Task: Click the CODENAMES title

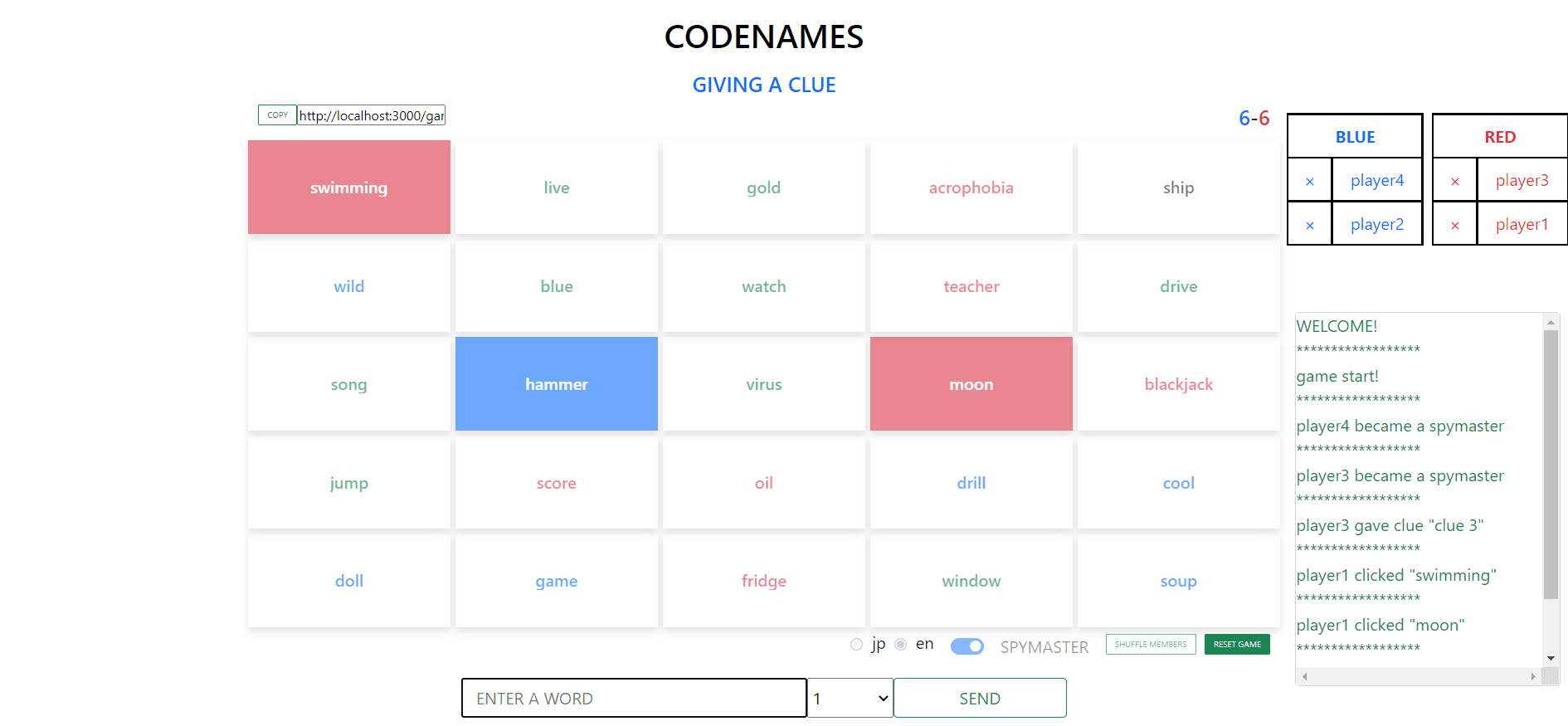Action: tap(764, 37)
